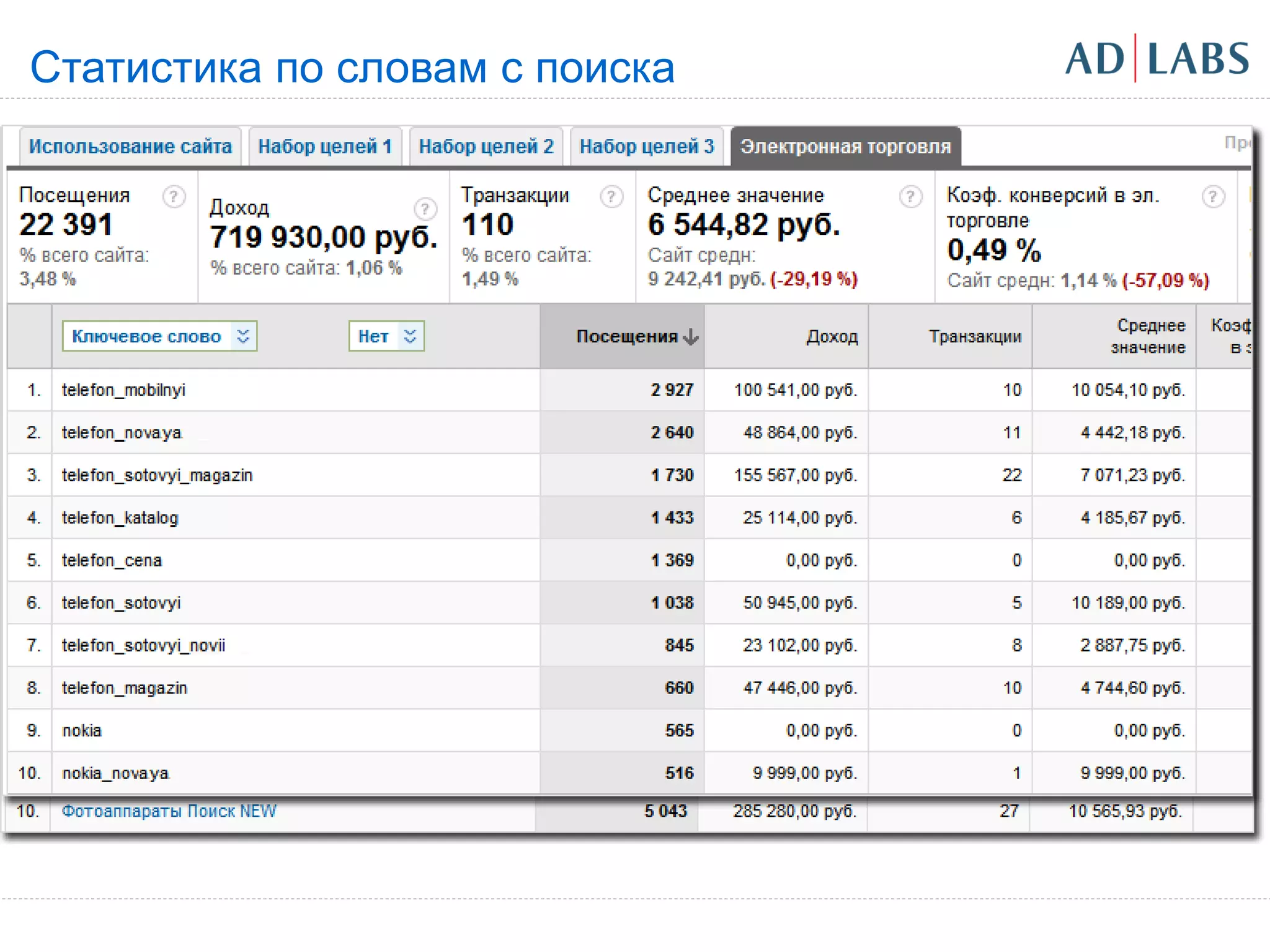Click keyword telefon_cena
Screen dimensions: 1270x952
[112, 560]
